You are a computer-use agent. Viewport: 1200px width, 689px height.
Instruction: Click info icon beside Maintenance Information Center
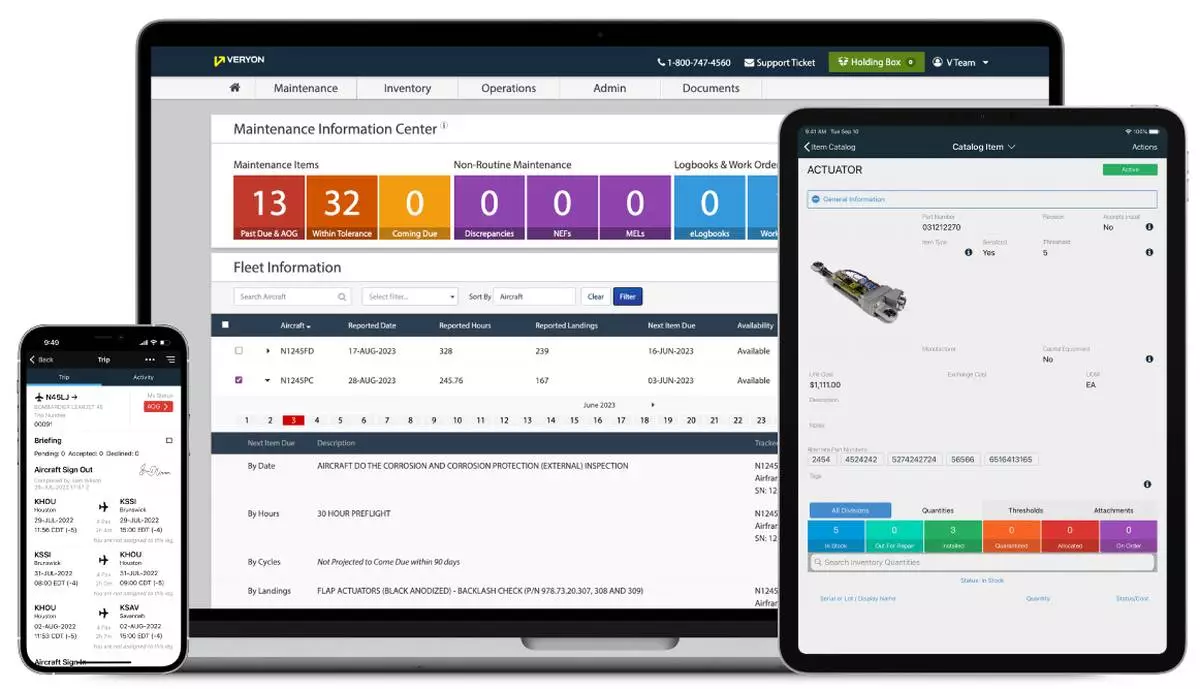(445, 127)
